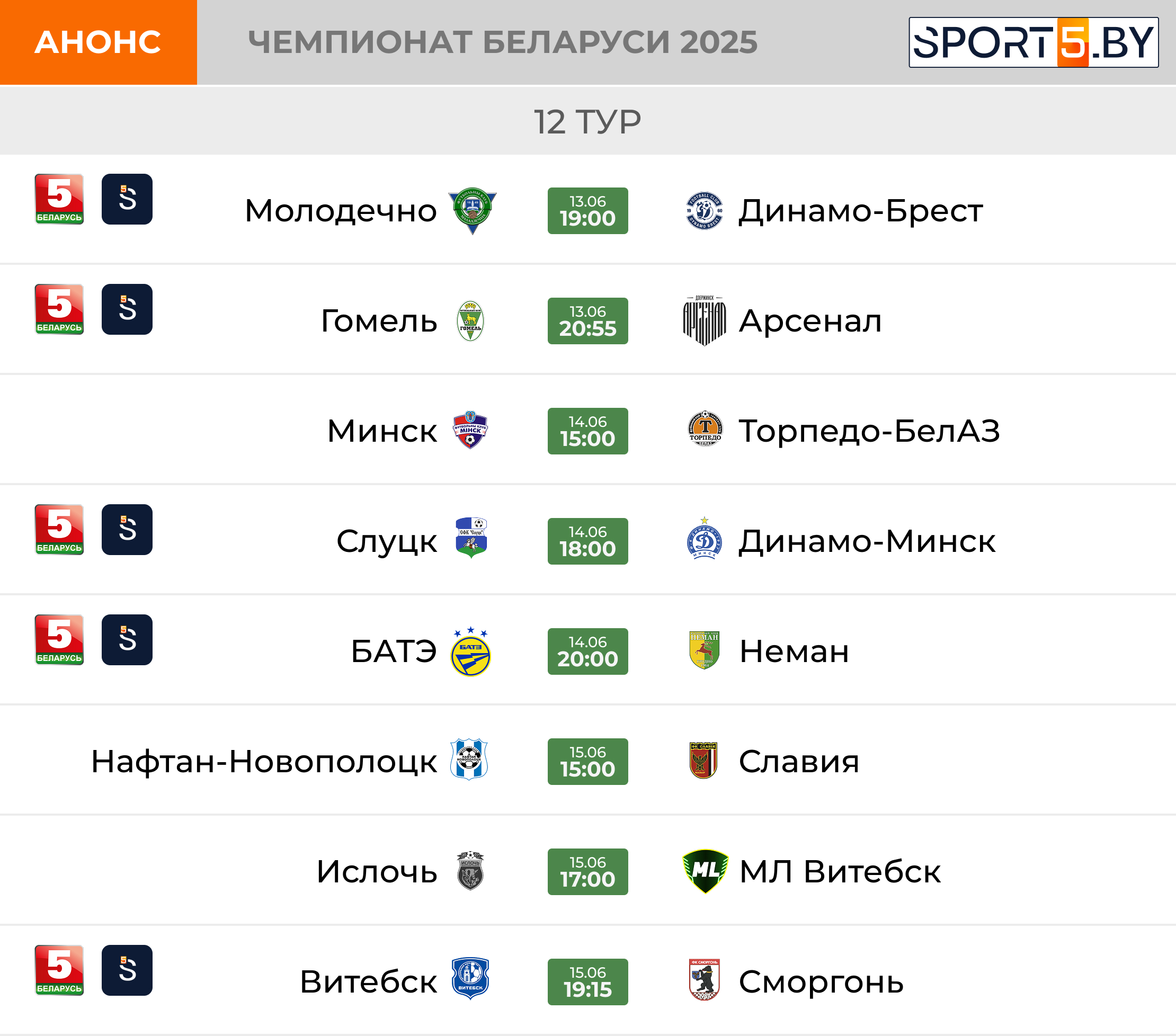
Task: Select the Arsenal Dzerzhinsk striped crest
Action: point(704,320)
